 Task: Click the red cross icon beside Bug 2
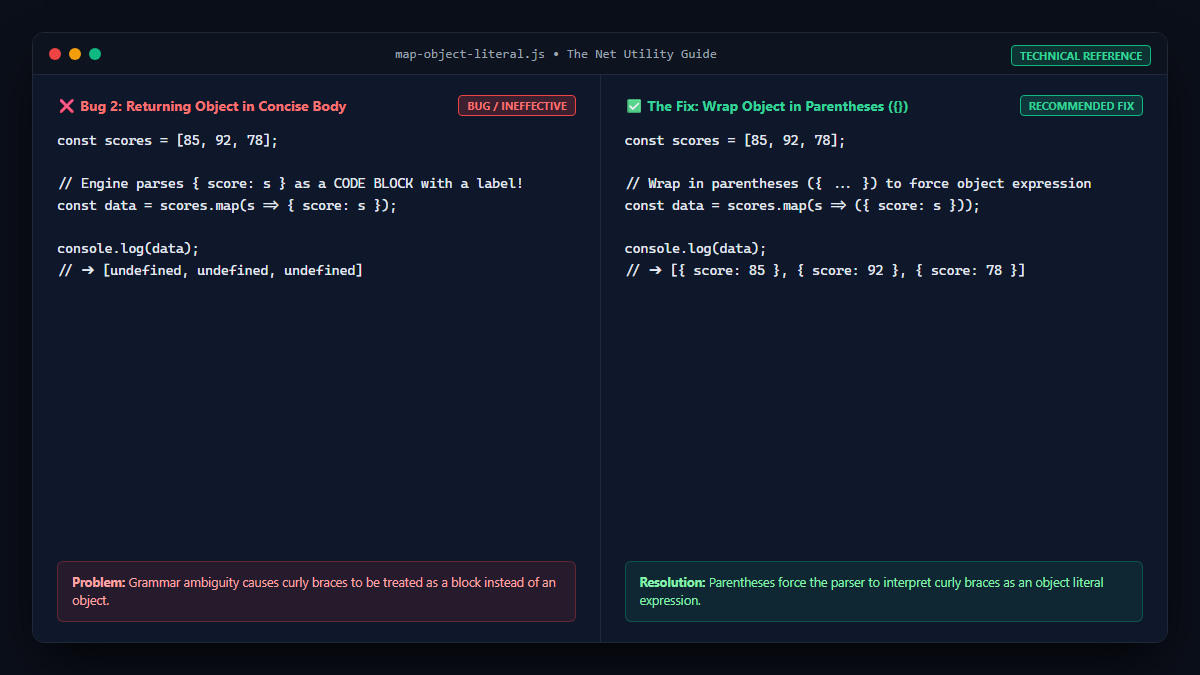pyautogui.click(x=66, y=106)
